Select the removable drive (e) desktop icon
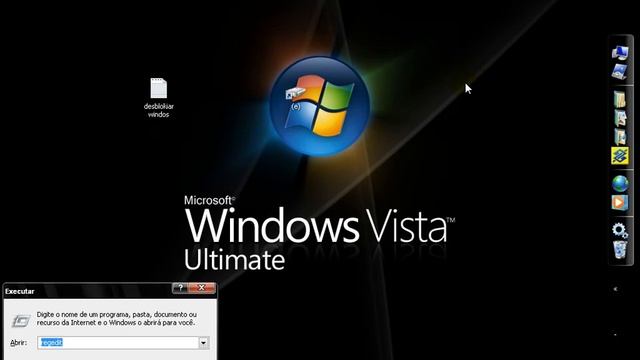 coord(296,98)
